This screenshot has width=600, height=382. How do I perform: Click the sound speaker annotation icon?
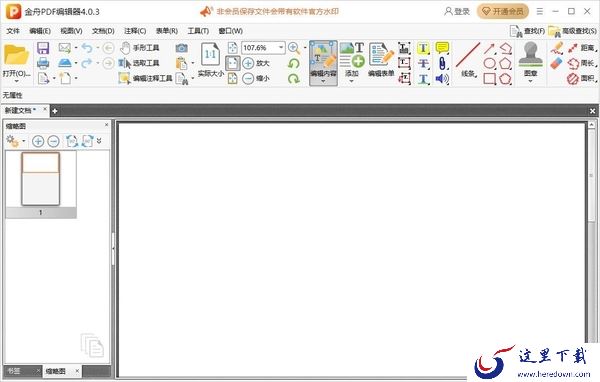click(442, 79)
